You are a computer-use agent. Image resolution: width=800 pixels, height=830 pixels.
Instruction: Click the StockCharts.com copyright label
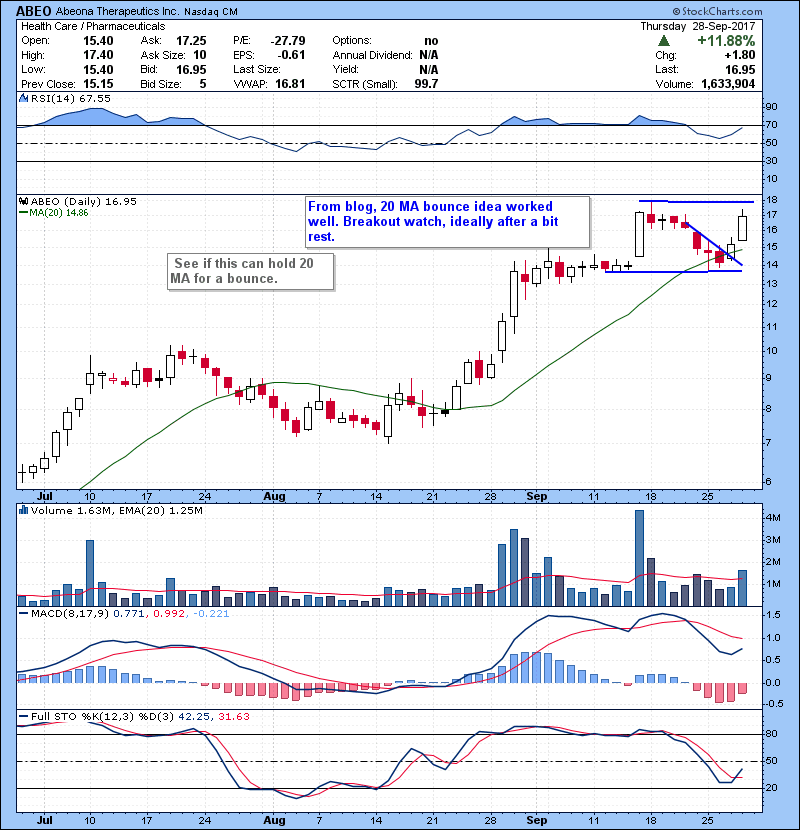point(717,11)
